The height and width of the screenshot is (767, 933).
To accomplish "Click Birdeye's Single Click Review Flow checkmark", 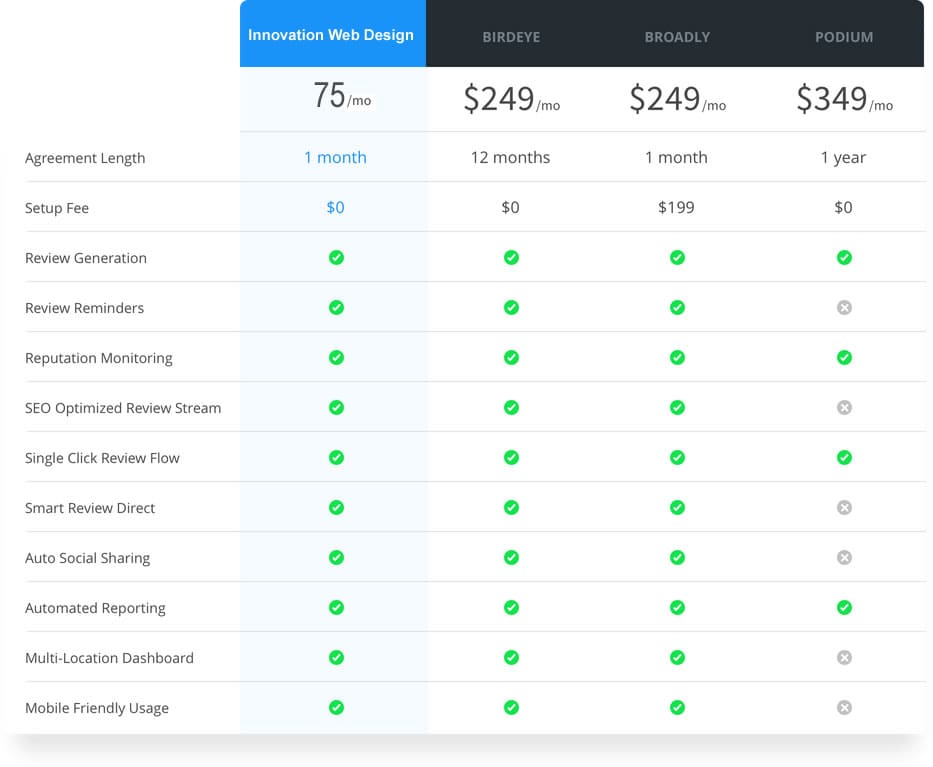I will point(511,458).
